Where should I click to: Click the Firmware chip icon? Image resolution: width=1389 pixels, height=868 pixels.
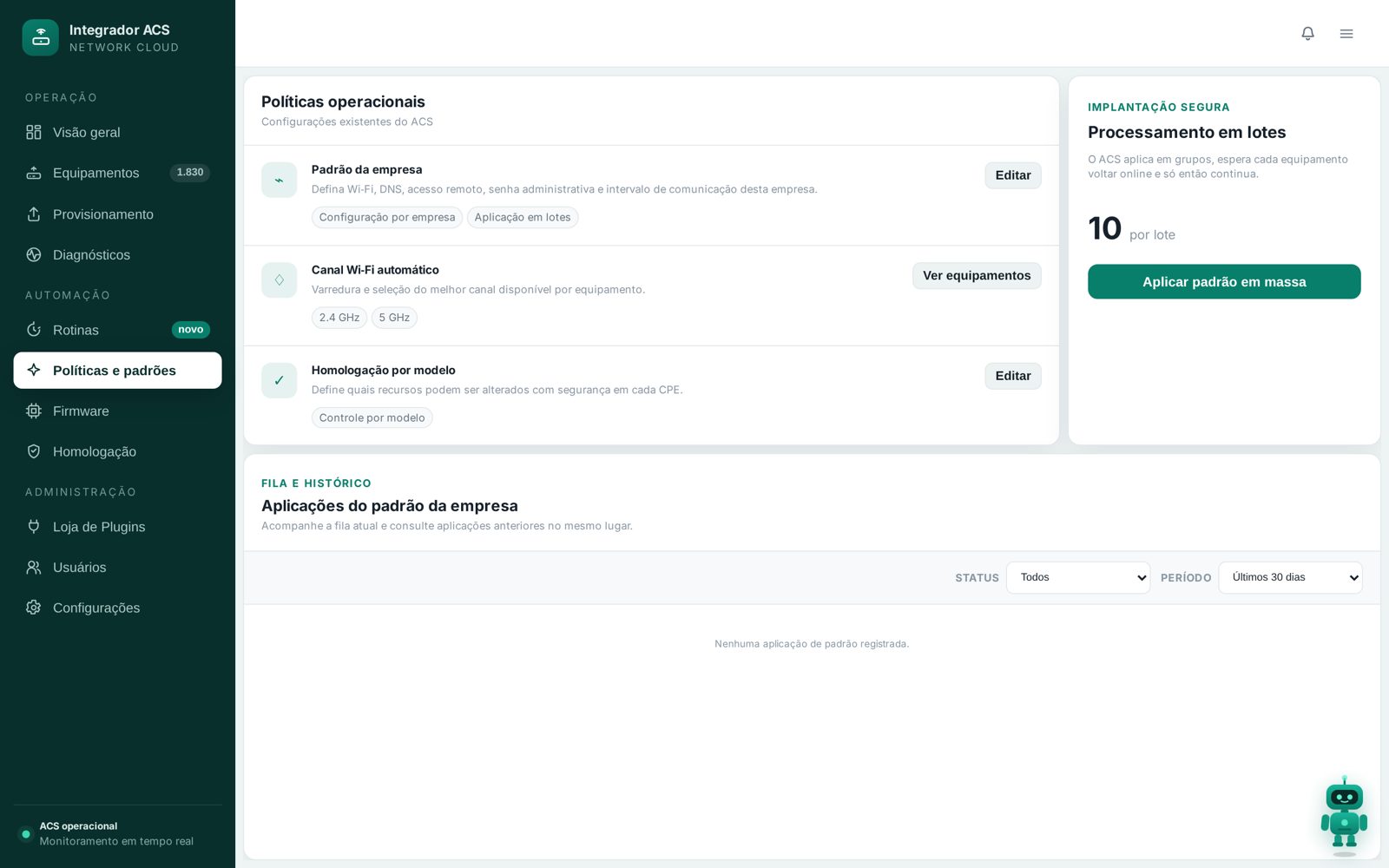(34, 411)
